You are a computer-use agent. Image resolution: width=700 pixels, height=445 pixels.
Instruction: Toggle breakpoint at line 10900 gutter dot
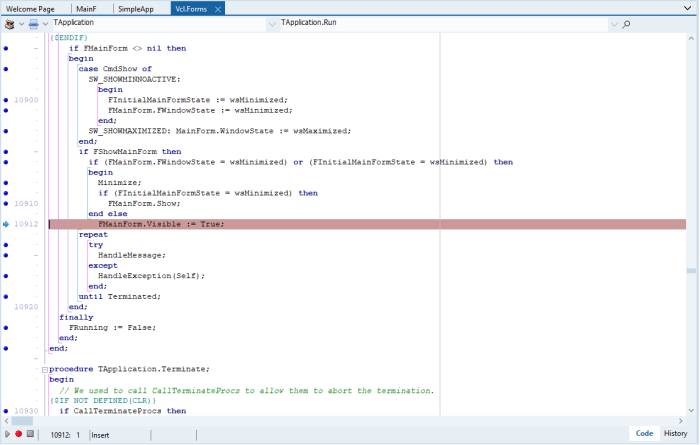pyautogui.click(x=6, y=100)
